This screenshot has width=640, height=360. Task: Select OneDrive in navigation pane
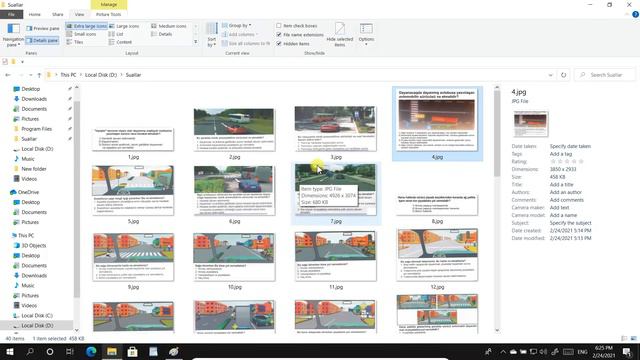click(28, 192)
